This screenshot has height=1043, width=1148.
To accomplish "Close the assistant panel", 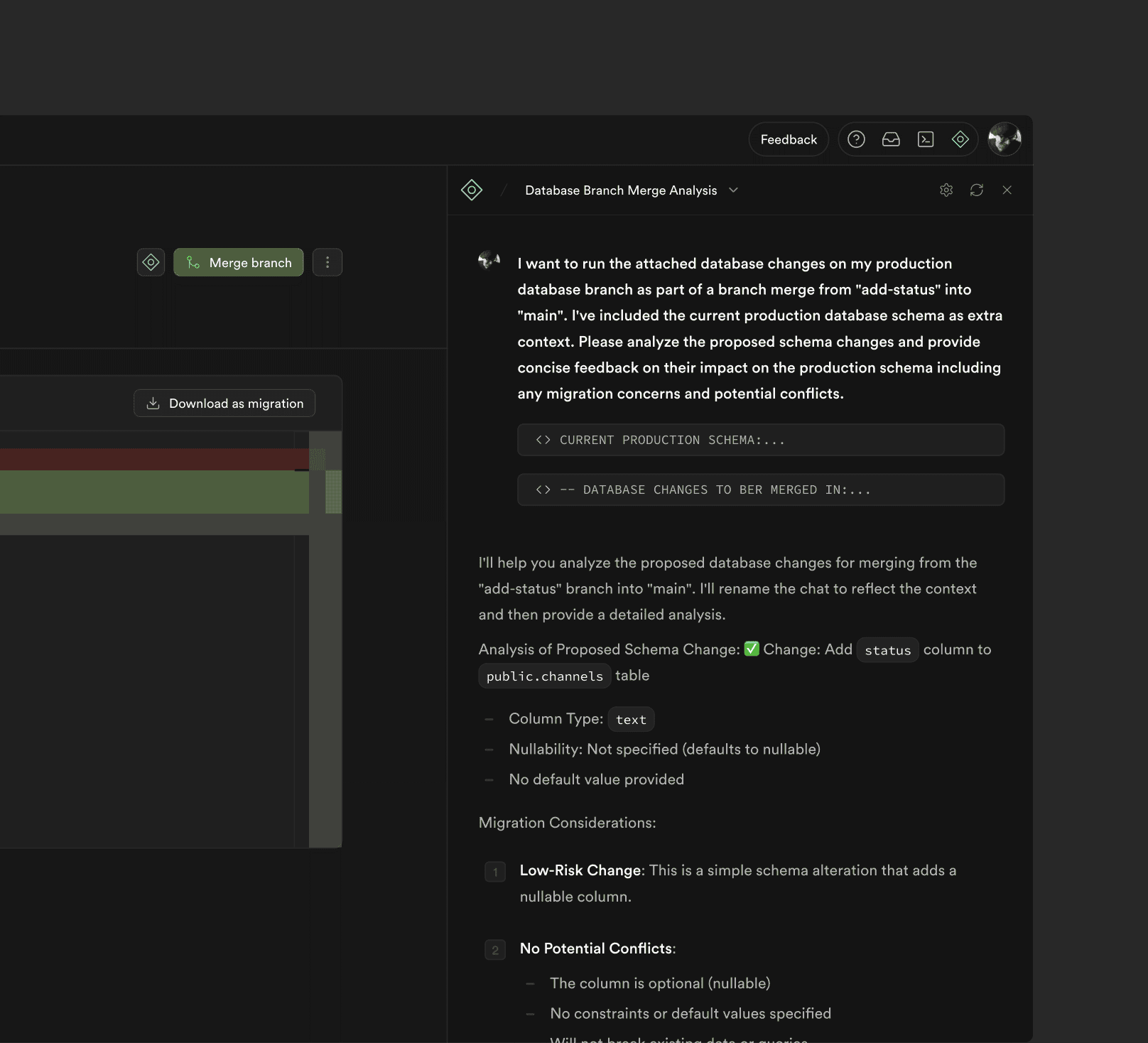I will (x=1007, y=190).
